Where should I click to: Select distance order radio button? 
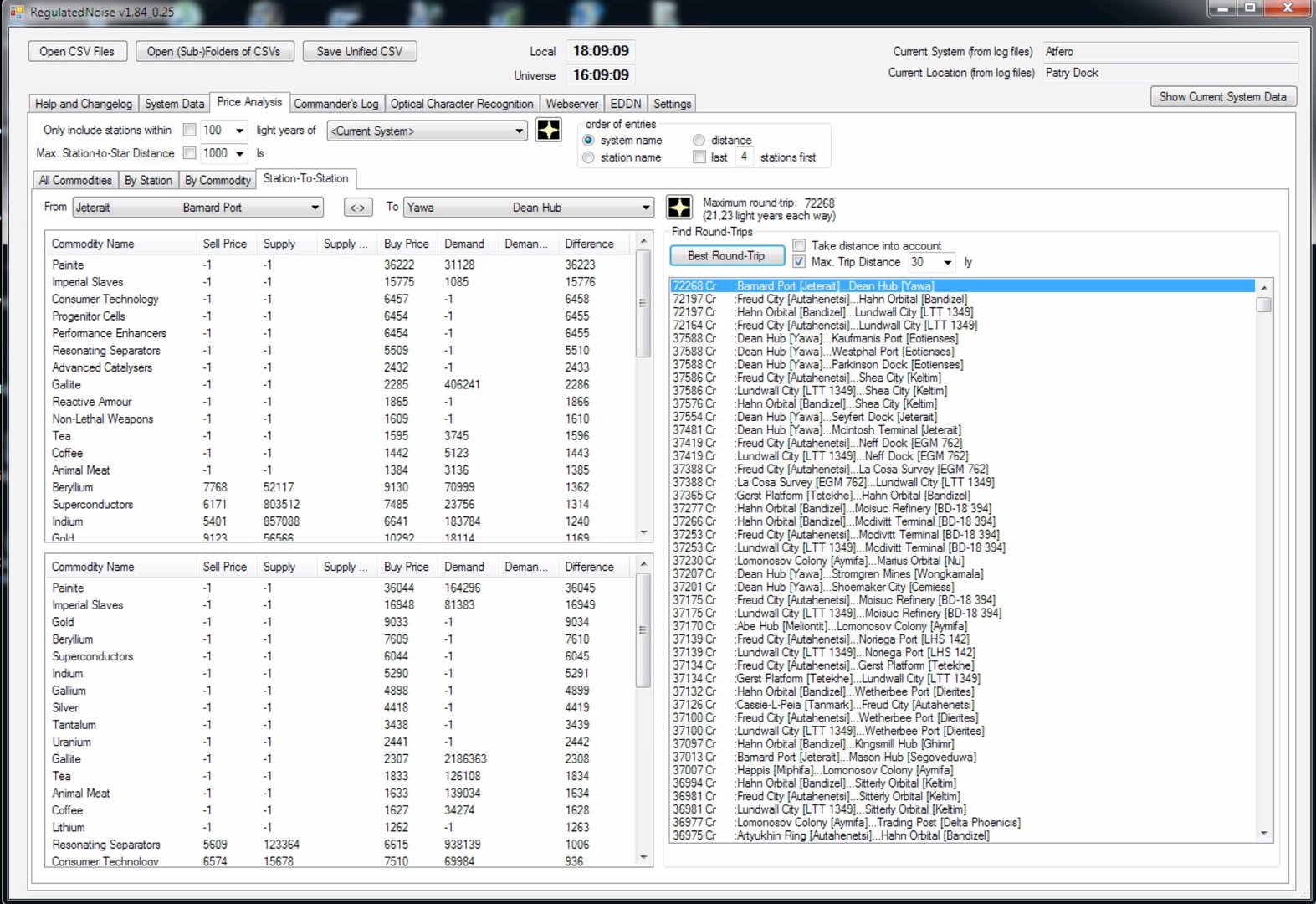699,141
